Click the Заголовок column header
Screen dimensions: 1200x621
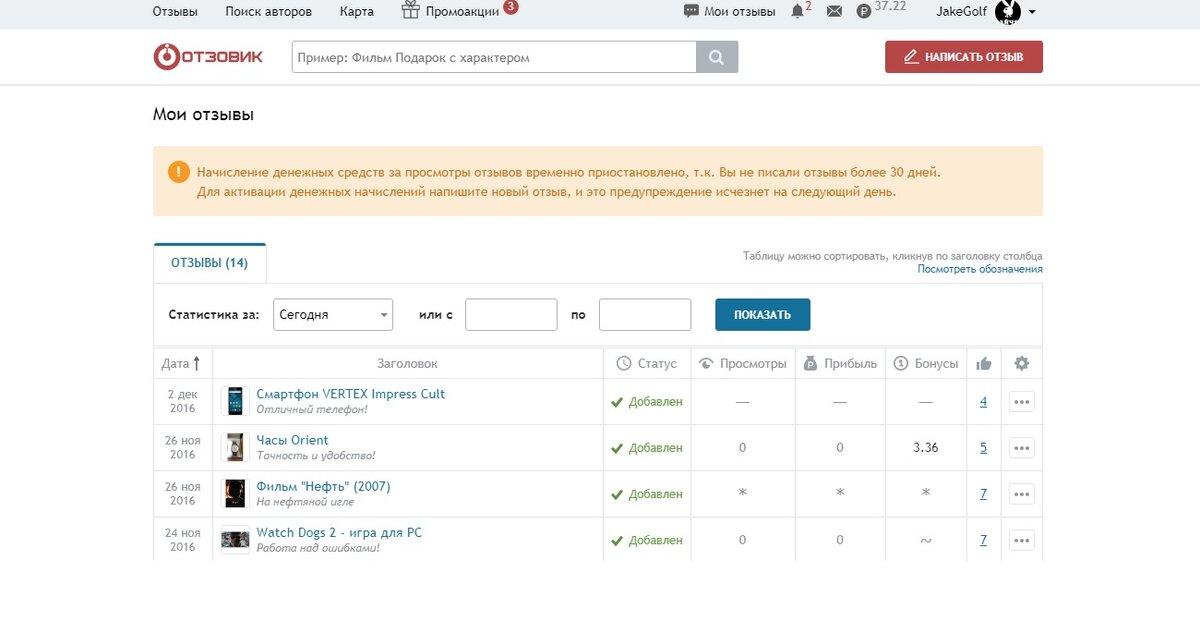coord(407,363)
